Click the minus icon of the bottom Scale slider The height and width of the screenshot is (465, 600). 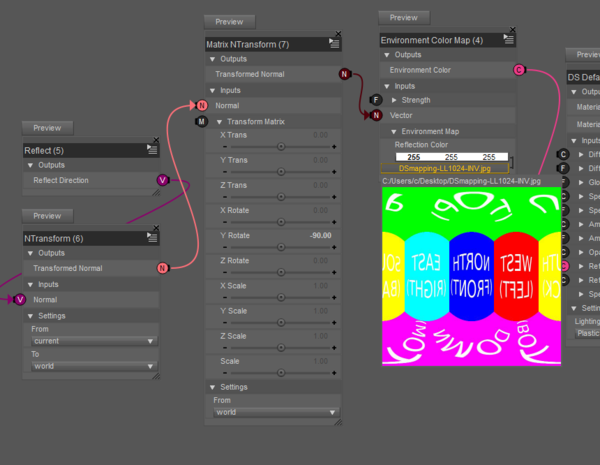click(x=225, y=373)
